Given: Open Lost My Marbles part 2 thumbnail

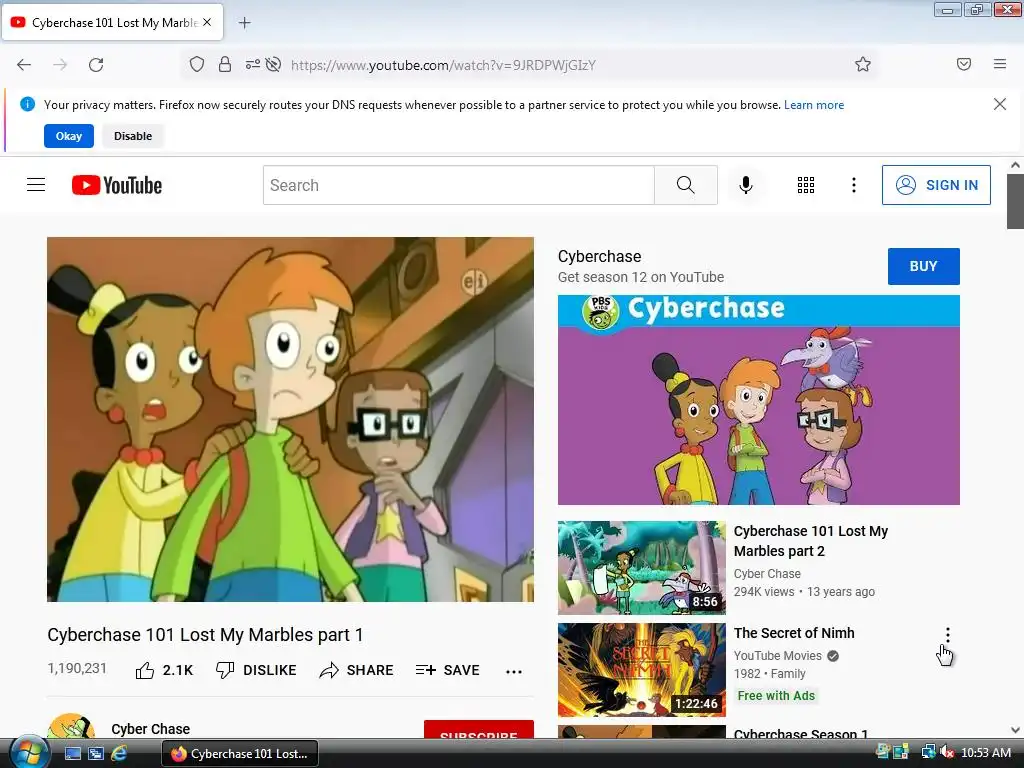Looking at the screenshot, I should point(642,568).
